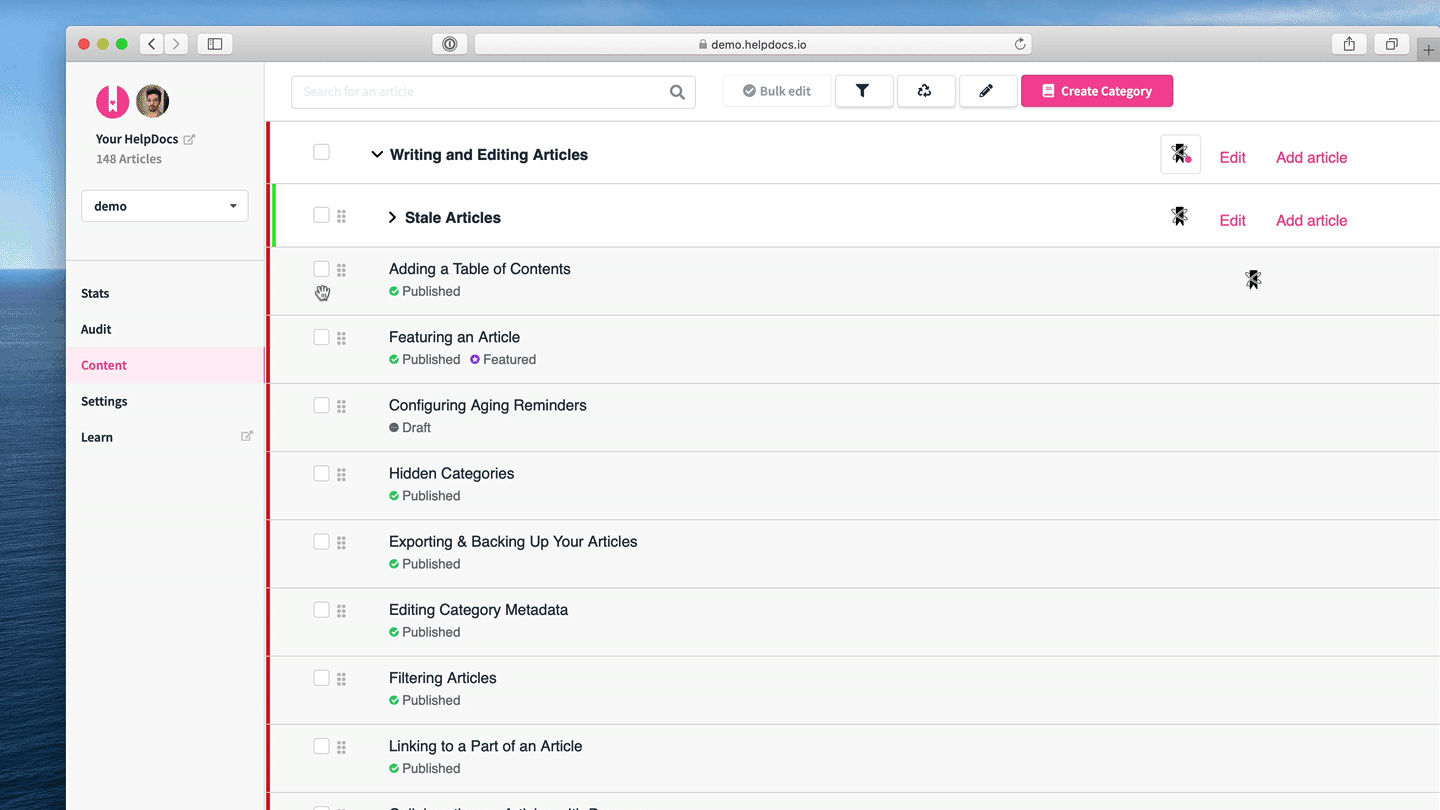The height and width of the screenshot is (810, 1440).
Task: Click Safari show tabs overview icon
Action: click(x=1391, y=44)
